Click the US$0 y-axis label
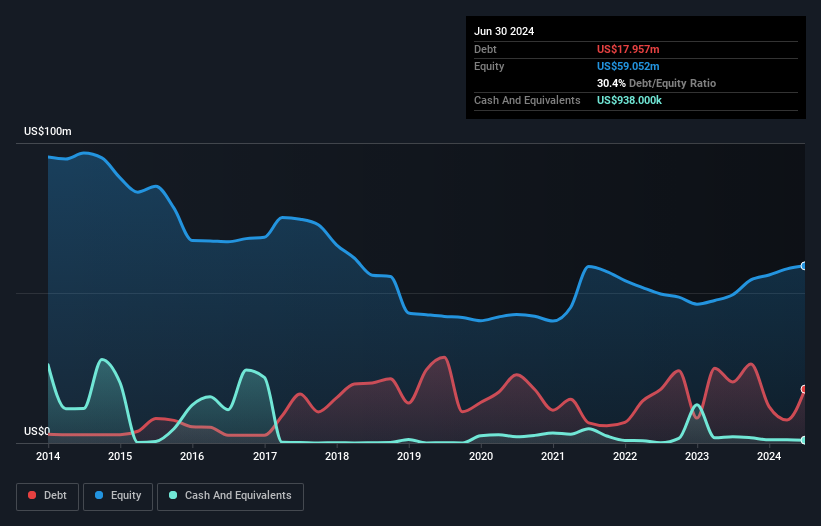The width and height of the screenshot is (821, 526). [37, 431]
